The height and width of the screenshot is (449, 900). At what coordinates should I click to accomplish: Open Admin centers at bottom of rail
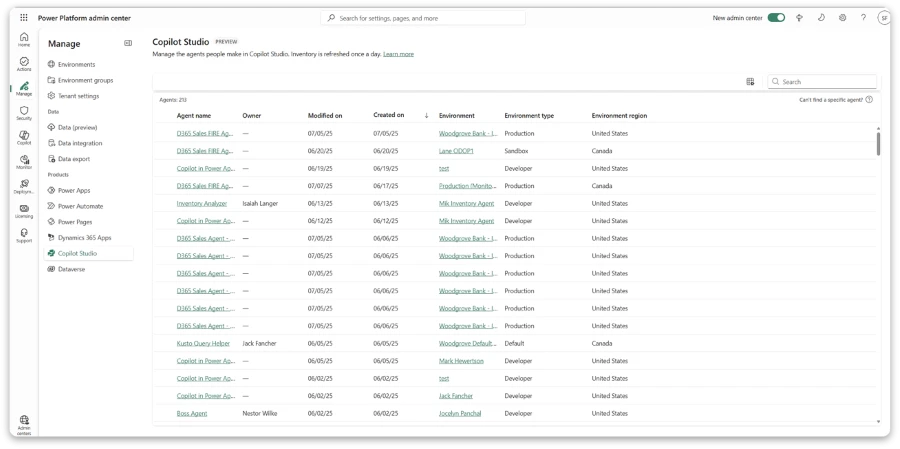coord(24,423)
